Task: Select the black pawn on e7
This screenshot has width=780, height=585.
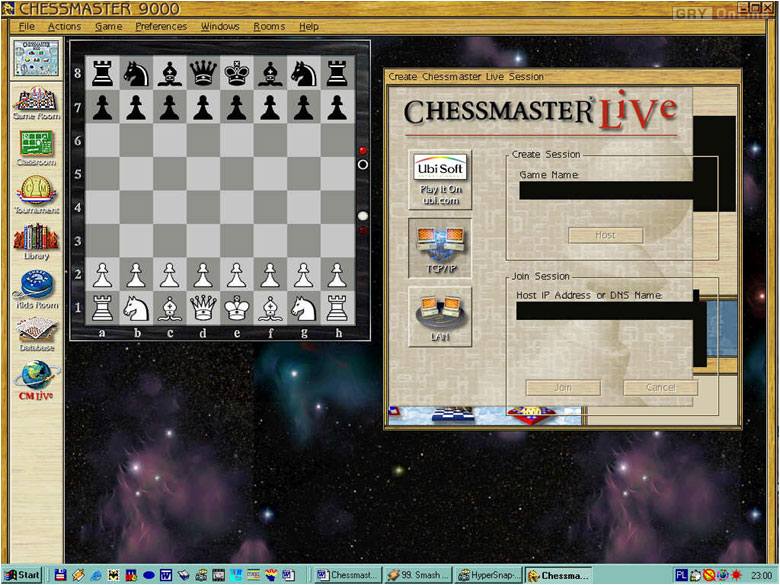Action: click(237, 107)
